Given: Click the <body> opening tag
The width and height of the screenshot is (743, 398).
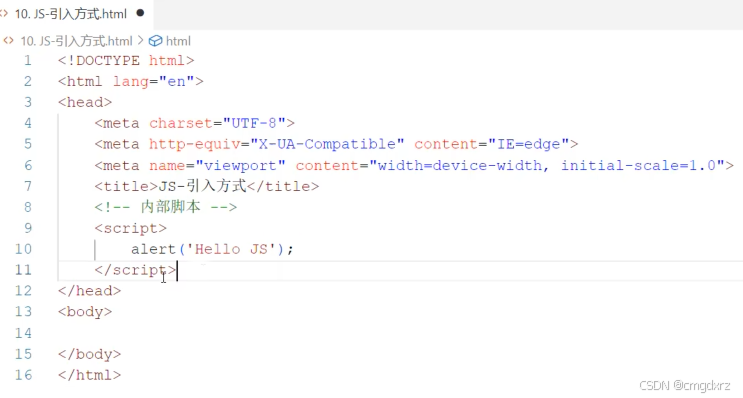Looking at the screenshot, I should click(x=85, y=312).
